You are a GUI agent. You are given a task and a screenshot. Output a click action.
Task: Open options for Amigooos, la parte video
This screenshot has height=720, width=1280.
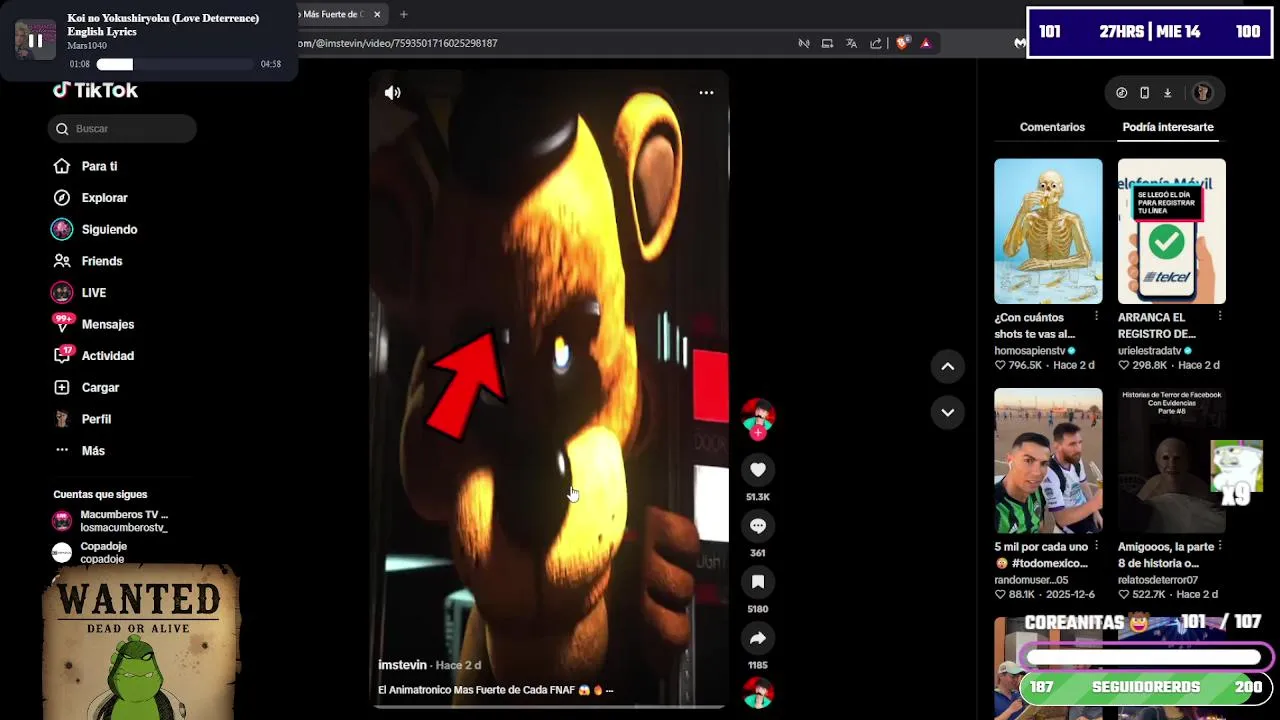click(x=1220, y=546)
